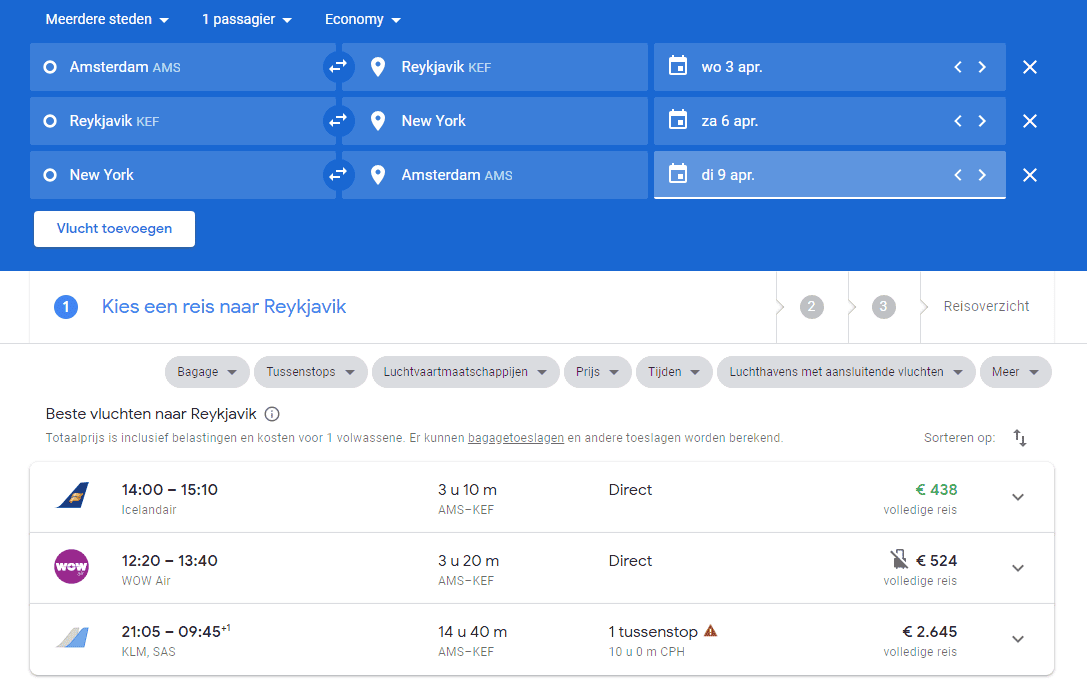
Task: Follow the bagagetoeslagen link
Action: 516,438
